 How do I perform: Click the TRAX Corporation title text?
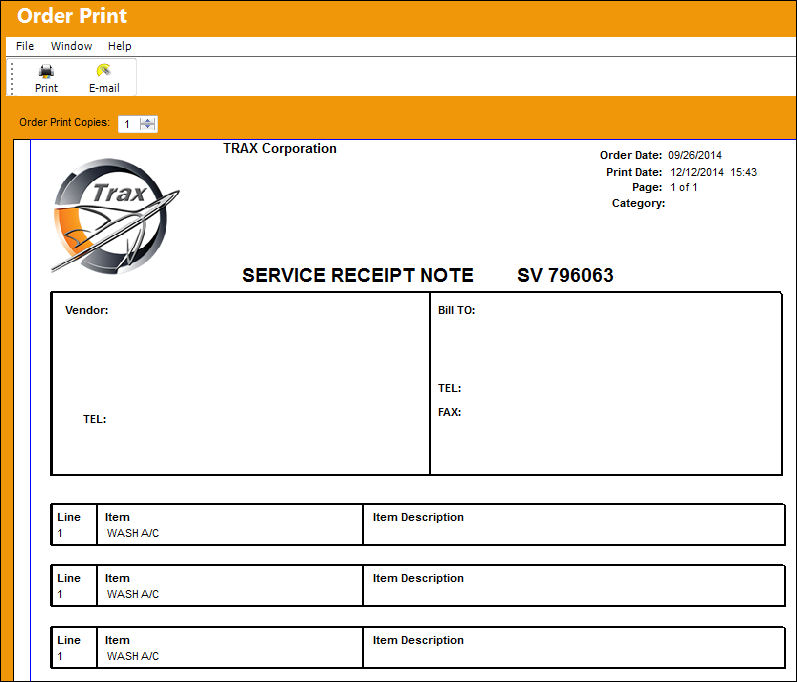[x=280, y=148]
